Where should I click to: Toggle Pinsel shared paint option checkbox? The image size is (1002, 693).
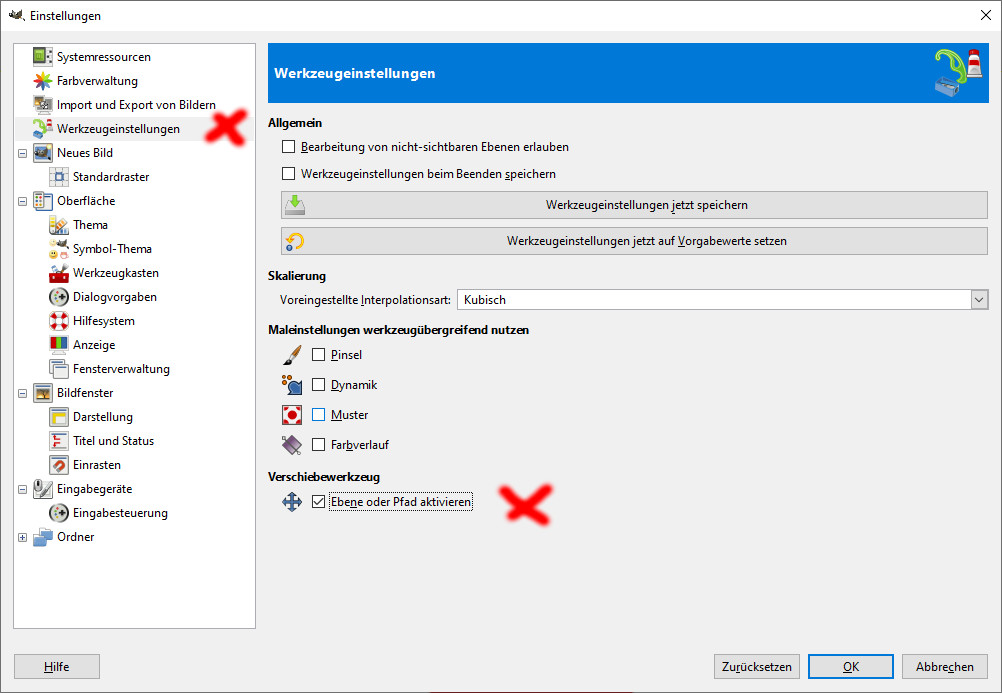[x=319, y=355]
